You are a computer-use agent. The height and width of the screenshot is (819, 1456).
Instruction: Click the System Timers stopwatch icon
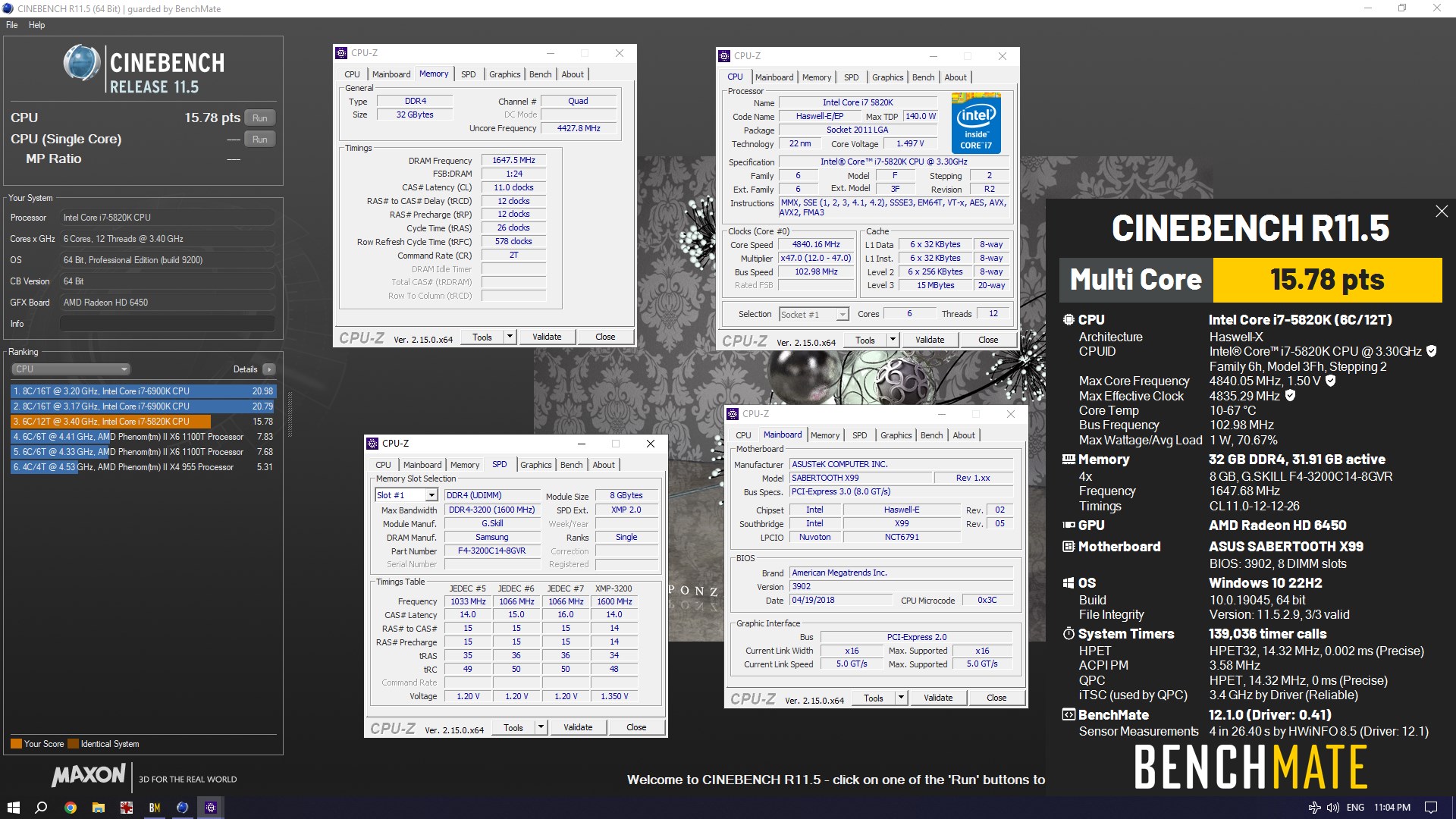click(1068, 633)
